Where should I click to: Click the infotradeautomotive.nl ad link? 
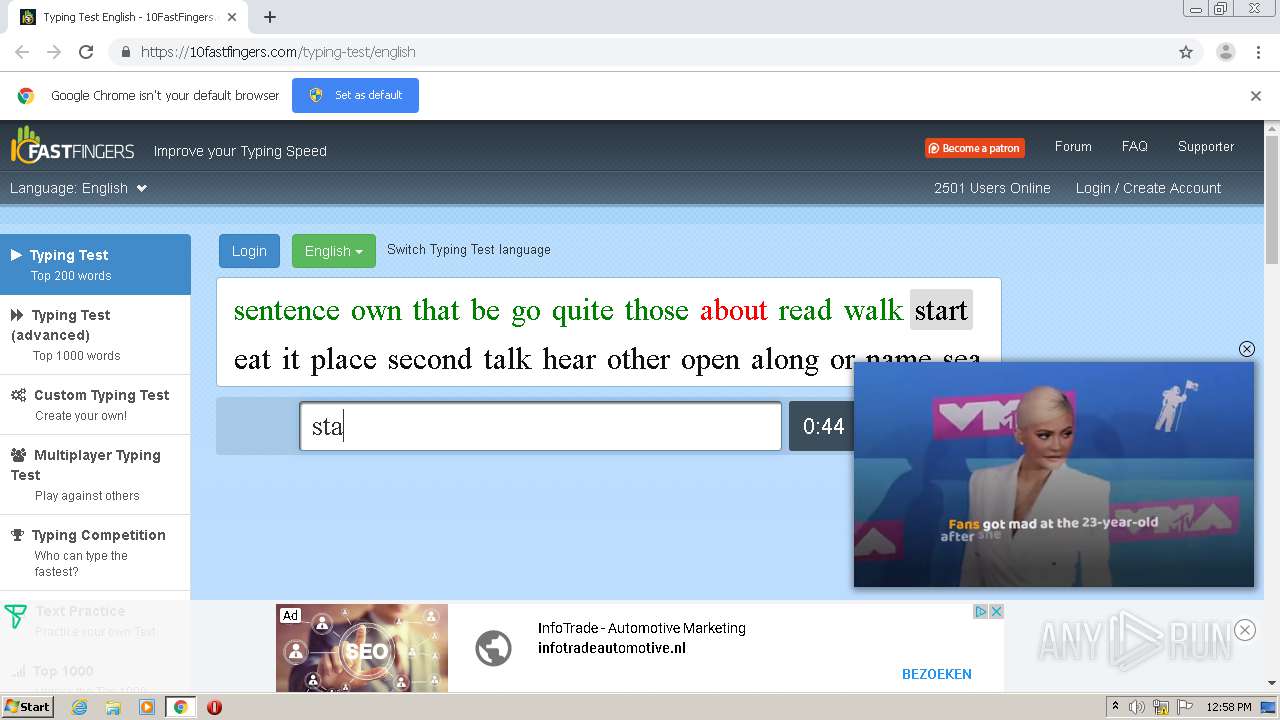612,648
